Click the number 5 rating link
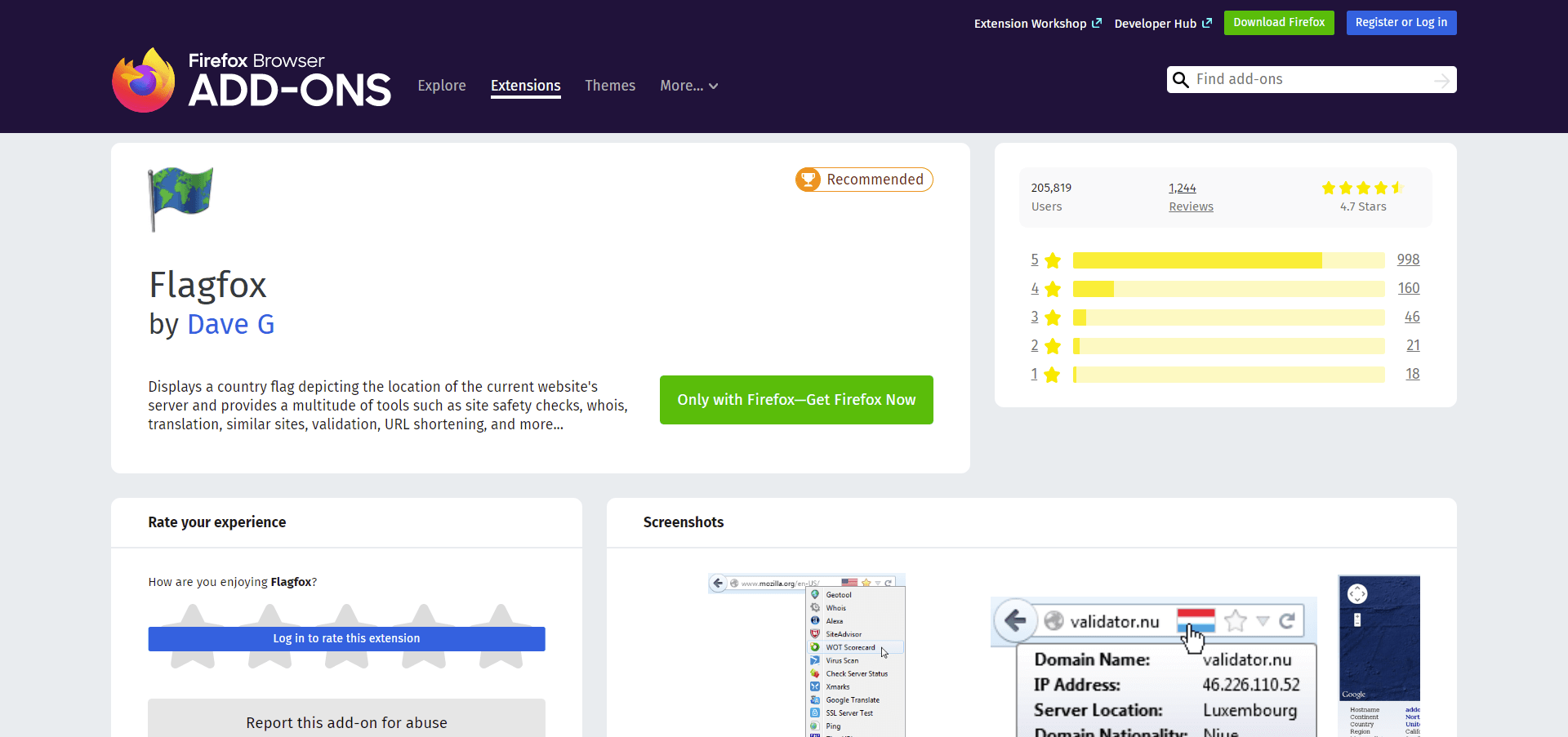This screenshot has width=1568, height=737. coord(1035,260)
